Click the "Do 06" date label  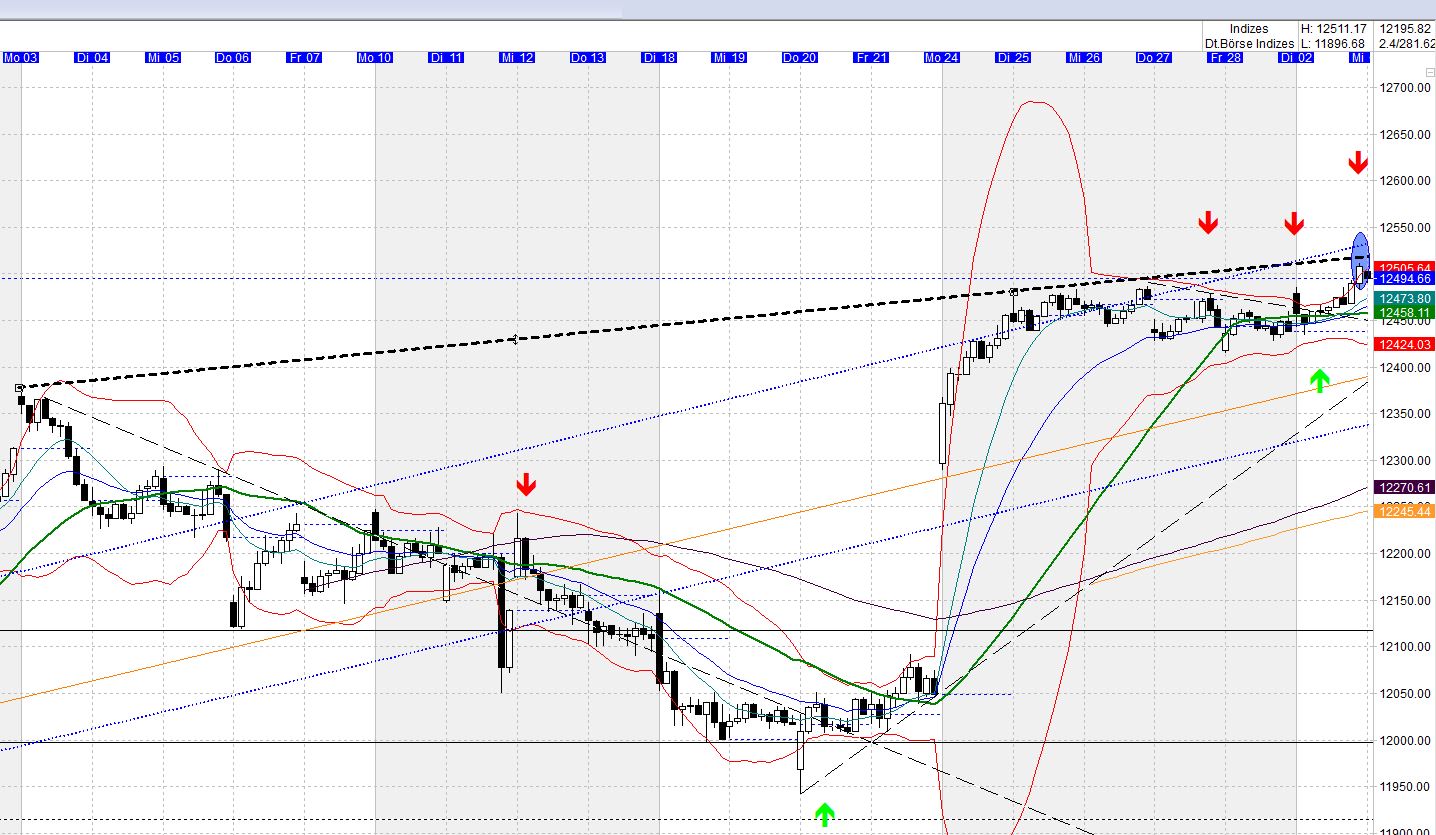(x=233, y=58)
